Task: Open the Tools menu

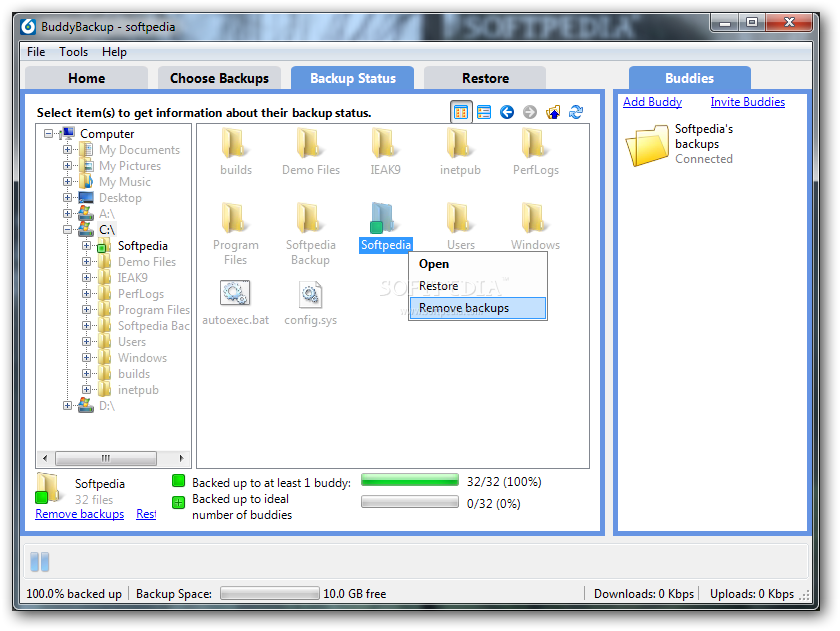Action: click(73, 52)
